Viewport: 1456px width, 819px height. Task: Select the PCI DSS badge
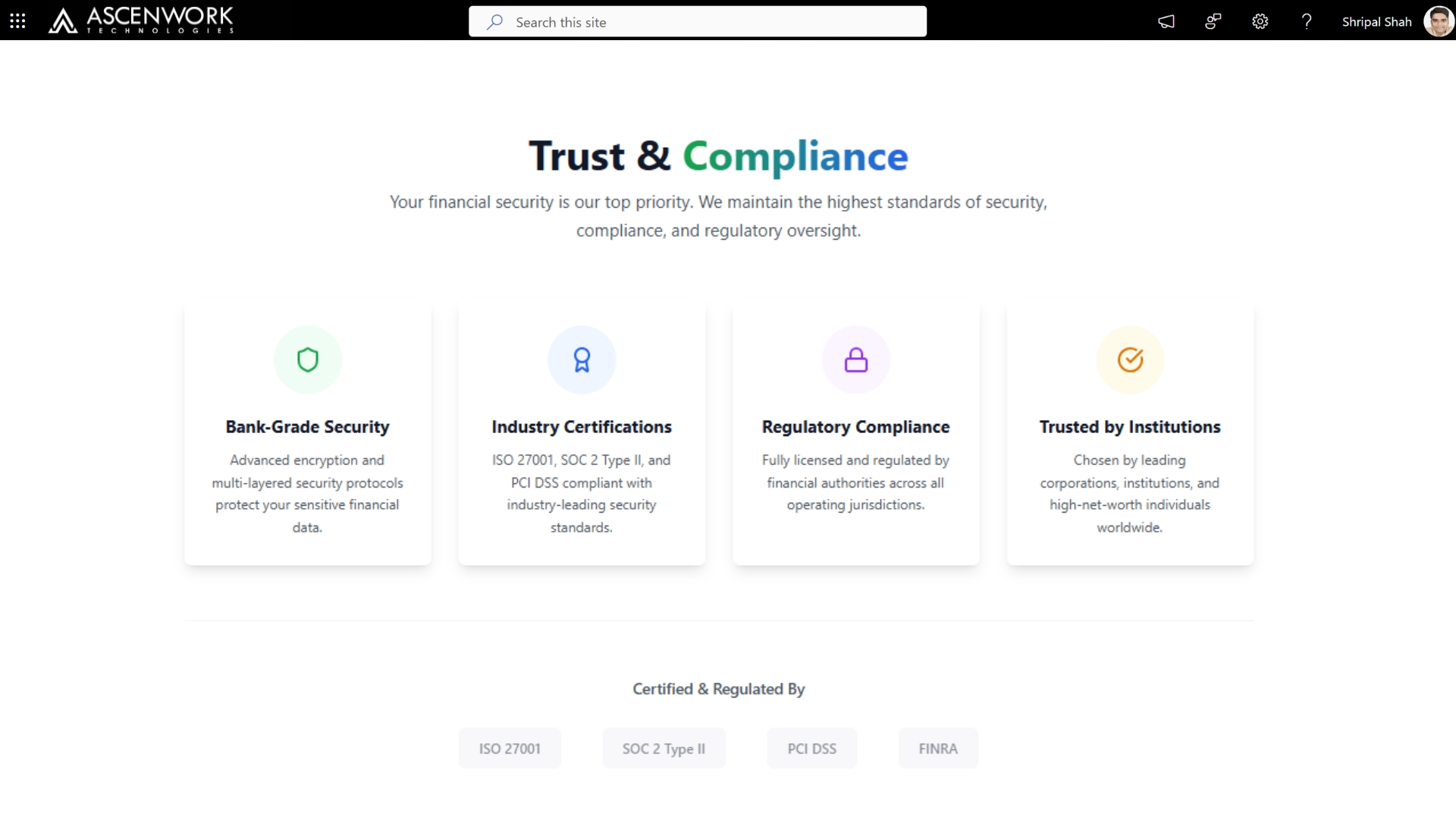[x=811, y=748]
